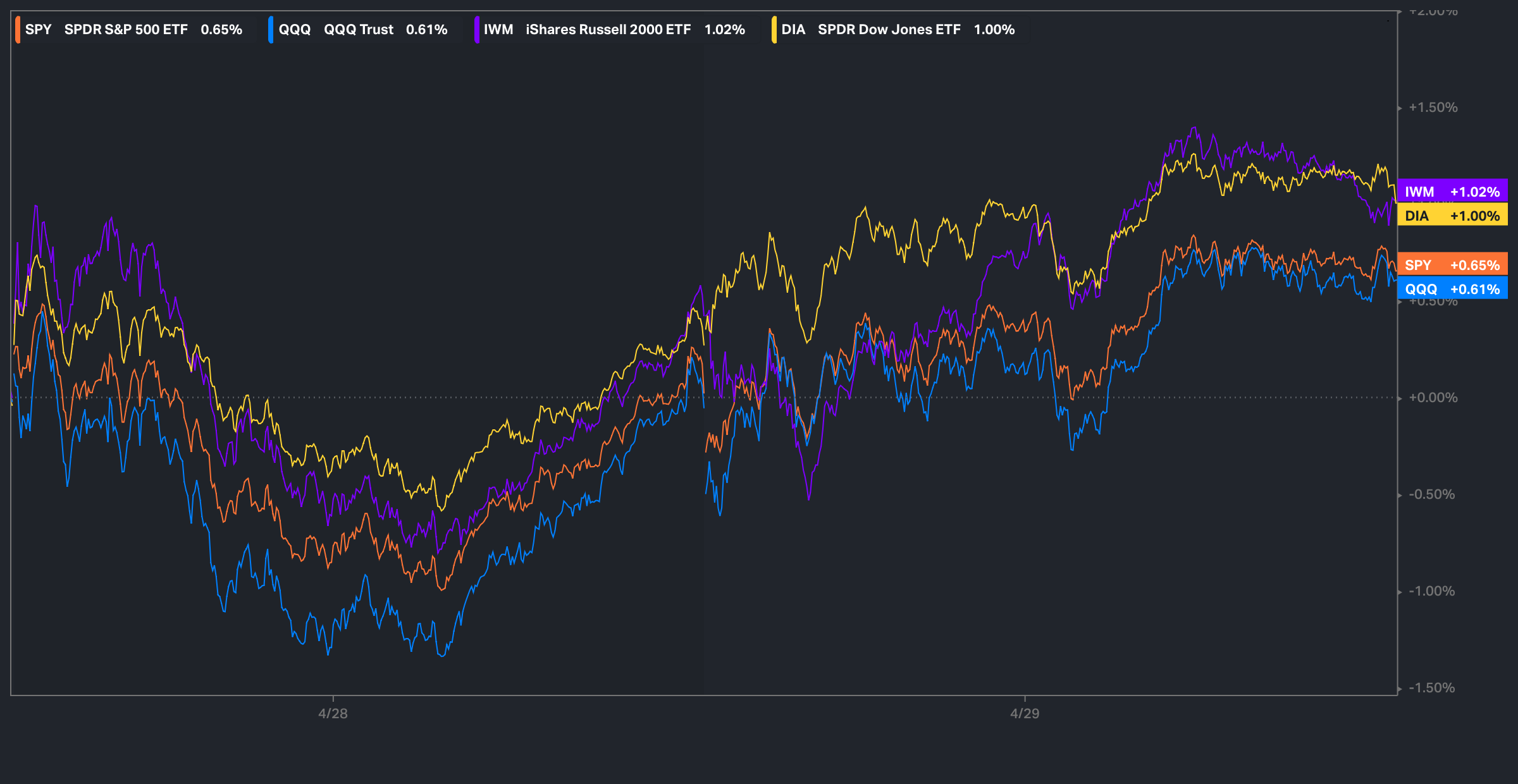Click the -0.50% axis label

pyautogui.click(x=1432, y=494)
